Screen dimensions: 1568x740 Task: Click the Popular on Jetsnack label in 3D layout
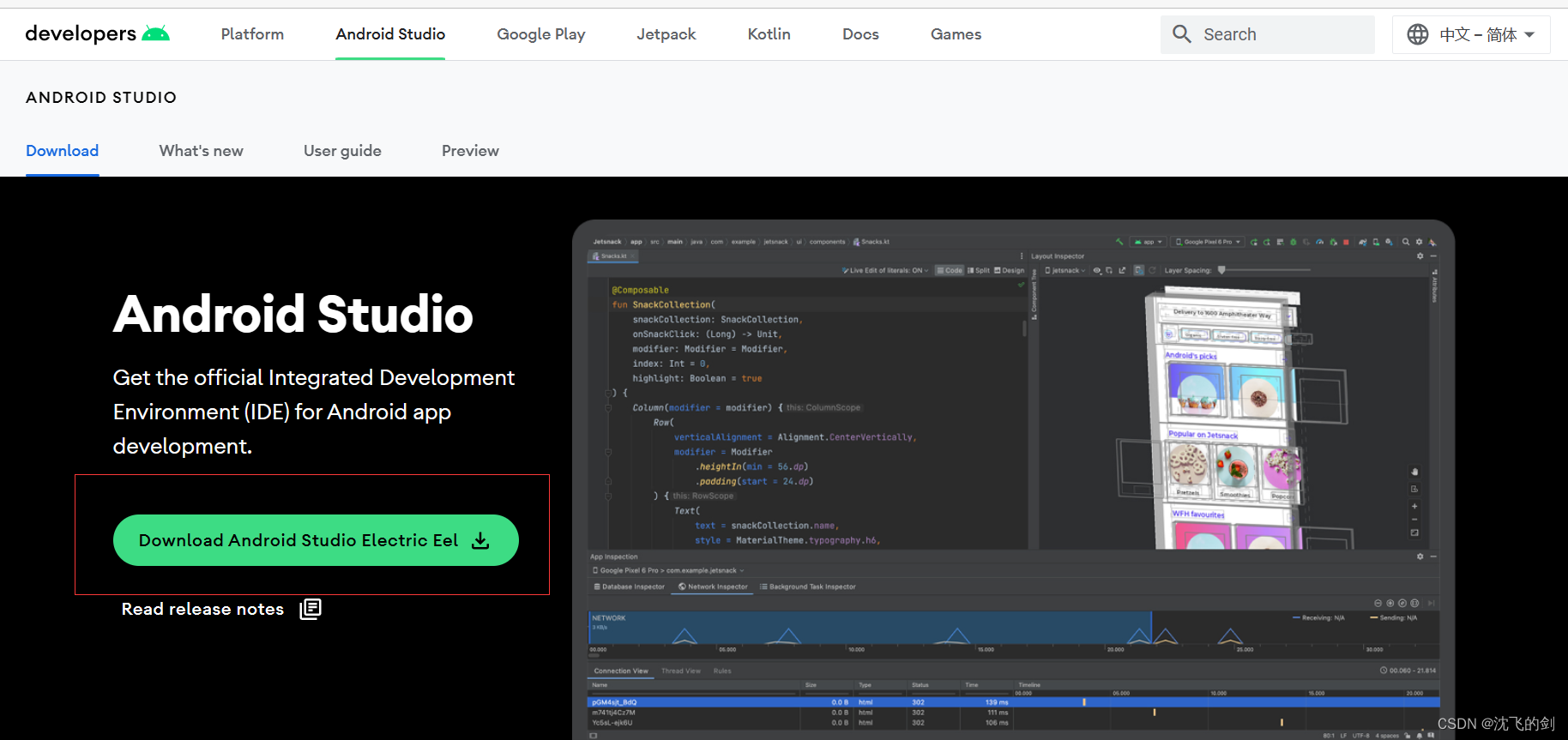[x=1203, y=435]
